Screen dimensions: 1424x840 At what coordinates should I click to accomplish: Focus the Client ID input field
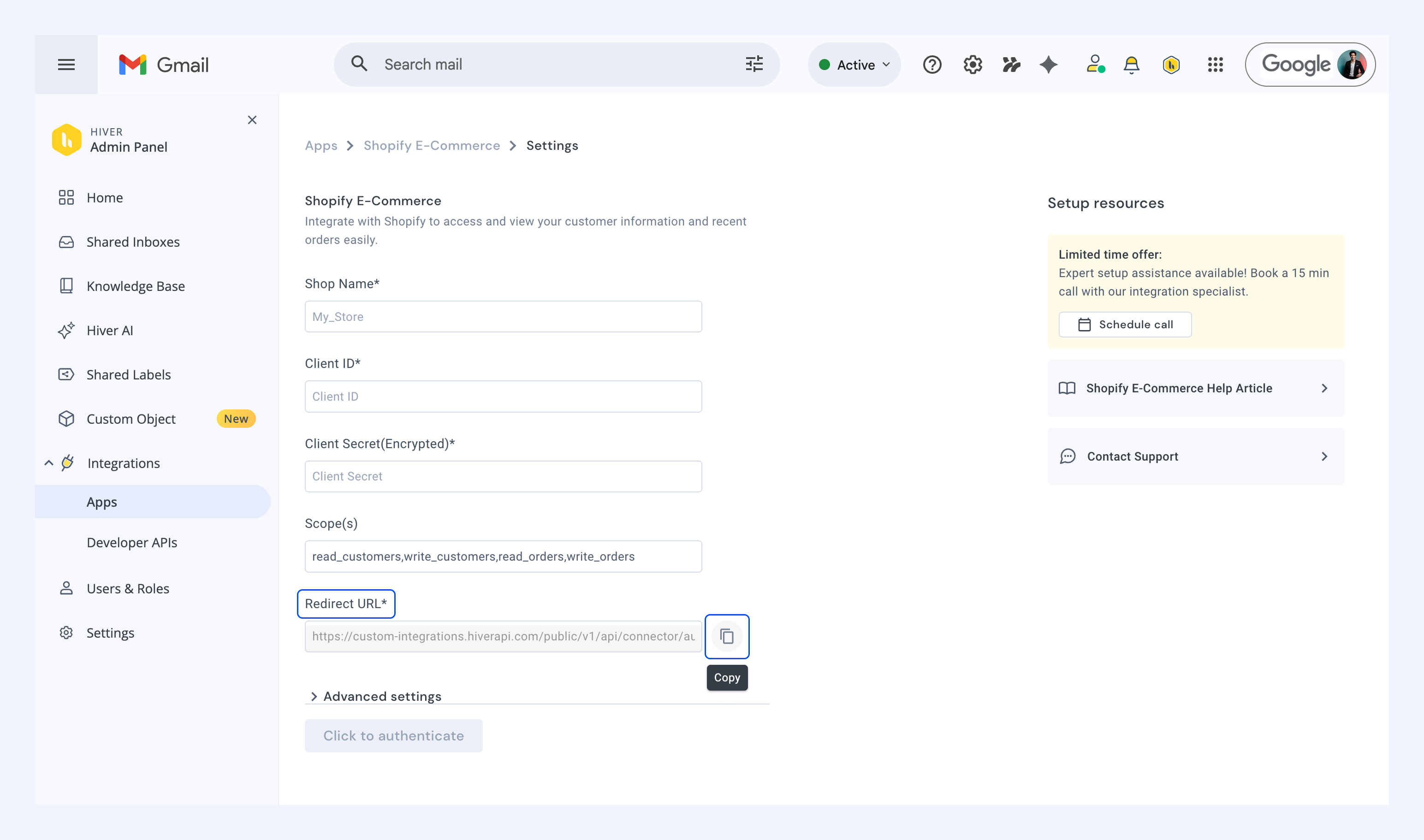[x=504, y=396]
